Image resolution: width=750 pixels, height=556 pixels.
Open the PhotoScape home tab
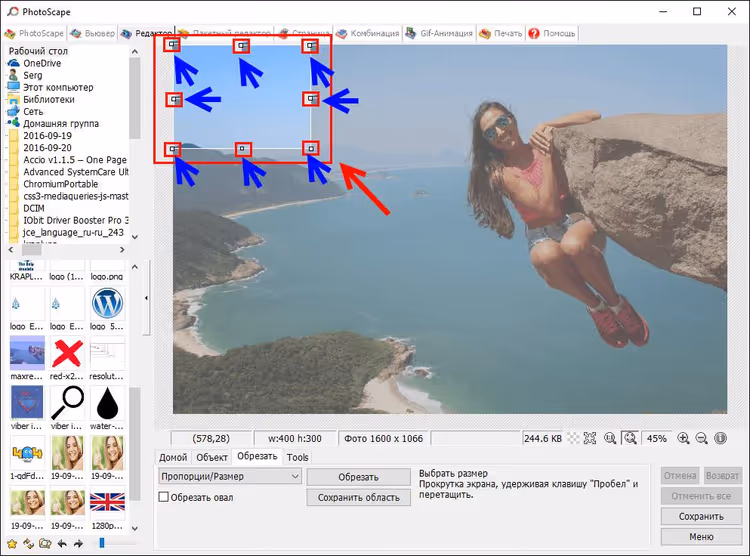34,33
